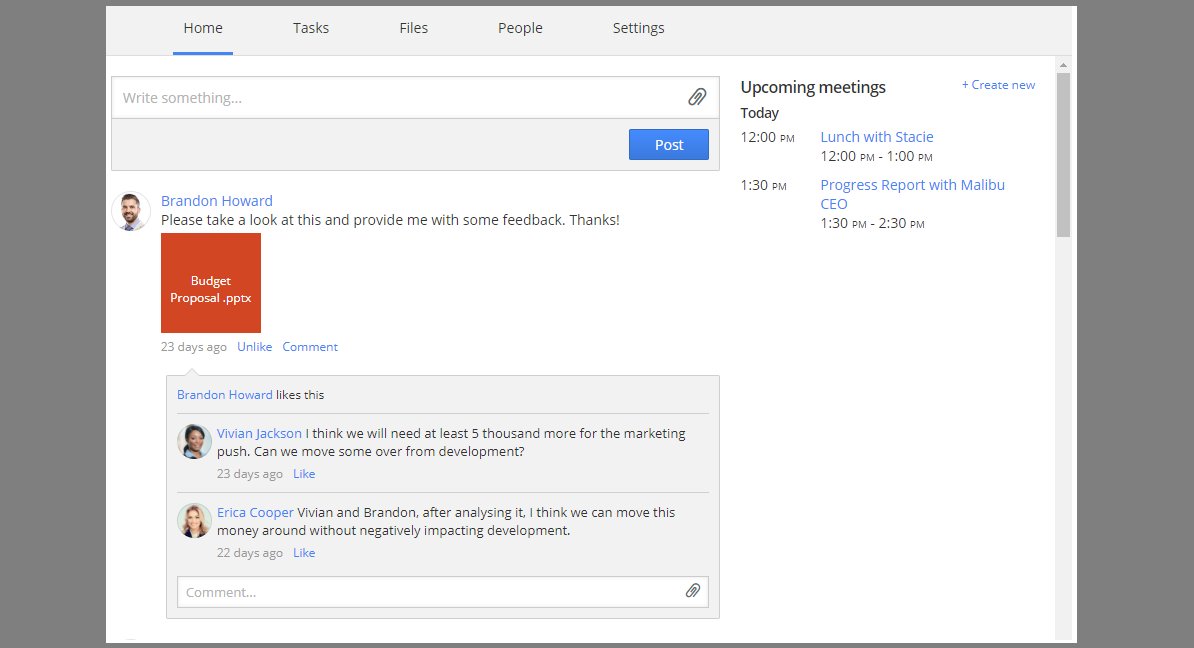
Task: Attach a file in the comment box
Action: (x=692, y=591)
